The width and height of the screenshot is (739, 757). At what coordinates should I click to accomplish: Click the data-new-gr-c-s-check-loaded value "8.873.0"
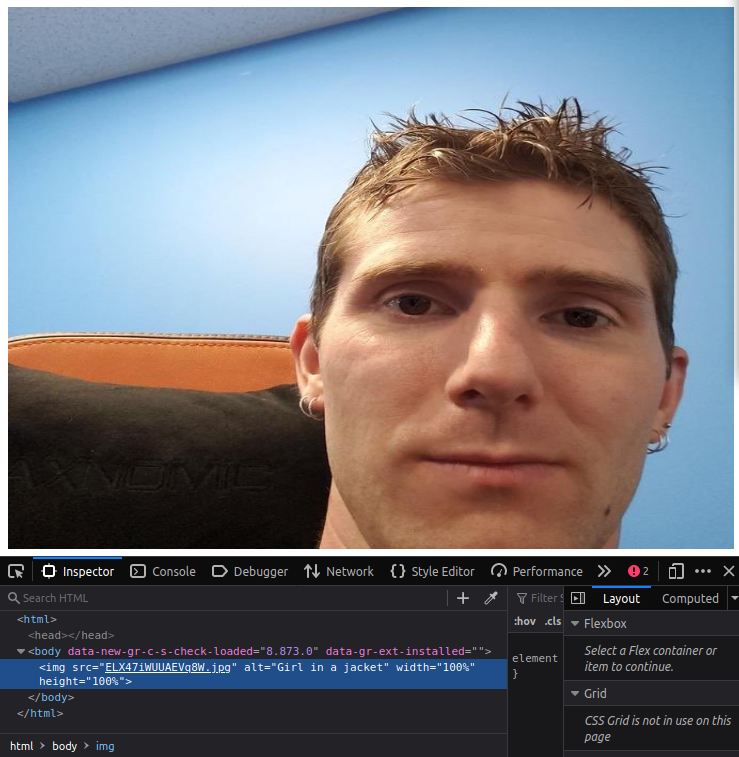[x=290, y=651]
